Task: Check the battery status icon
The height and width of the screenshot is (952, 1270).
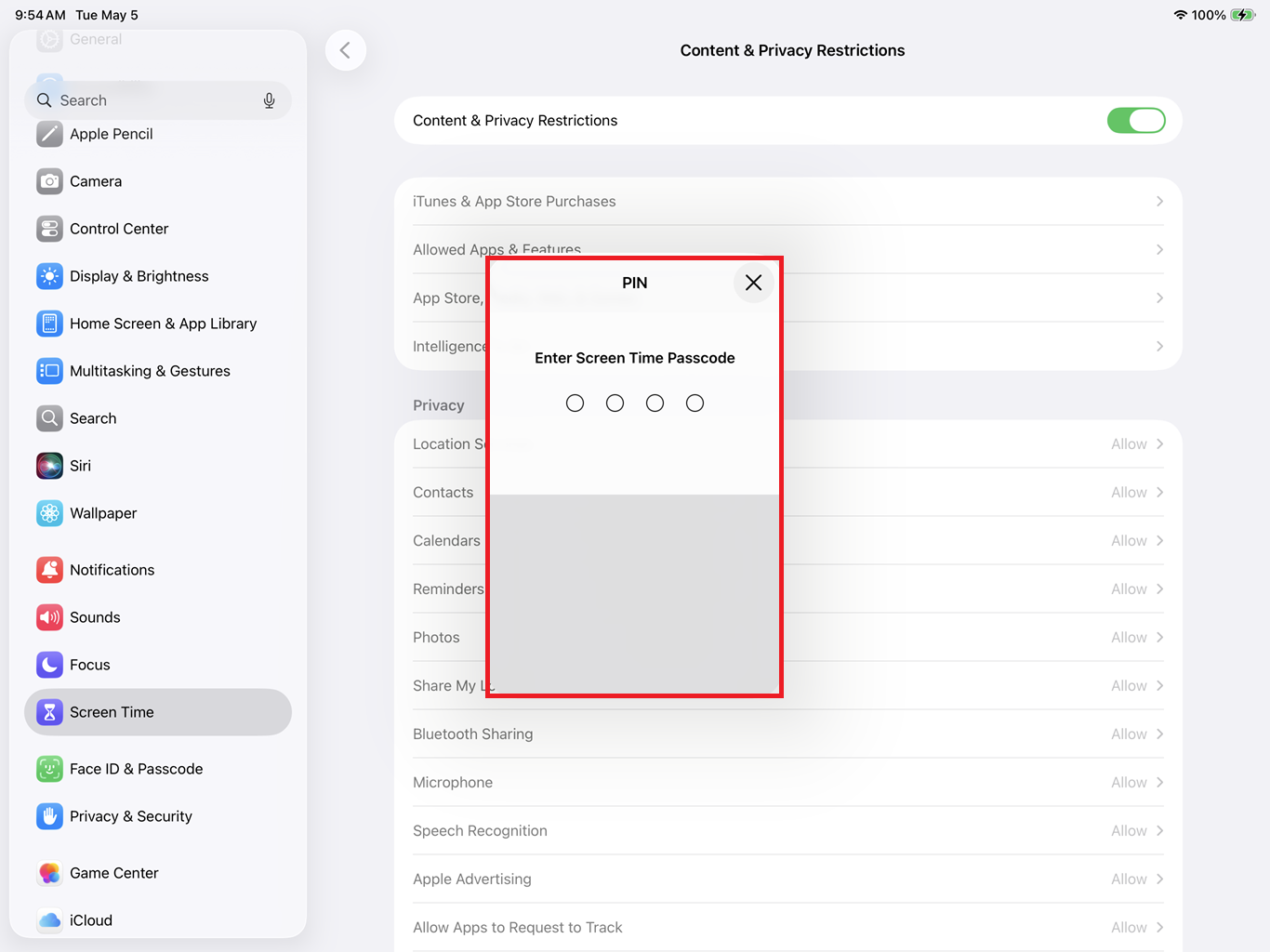Action: click(1243, 15)
